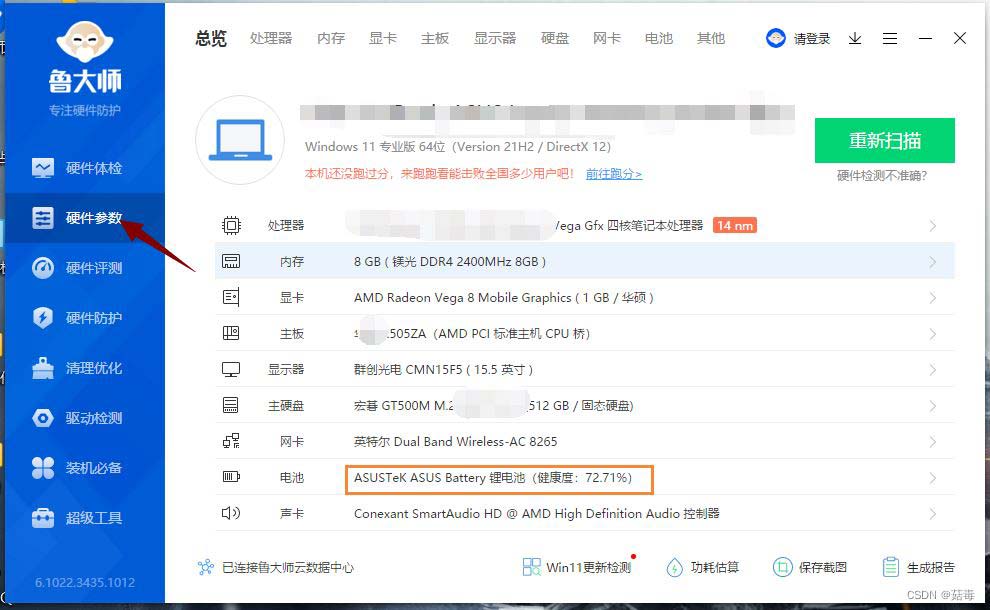This screenshot has width=990, height=610.
Task: Click the download arrow icon in title bar
Action: coord(855,39)
